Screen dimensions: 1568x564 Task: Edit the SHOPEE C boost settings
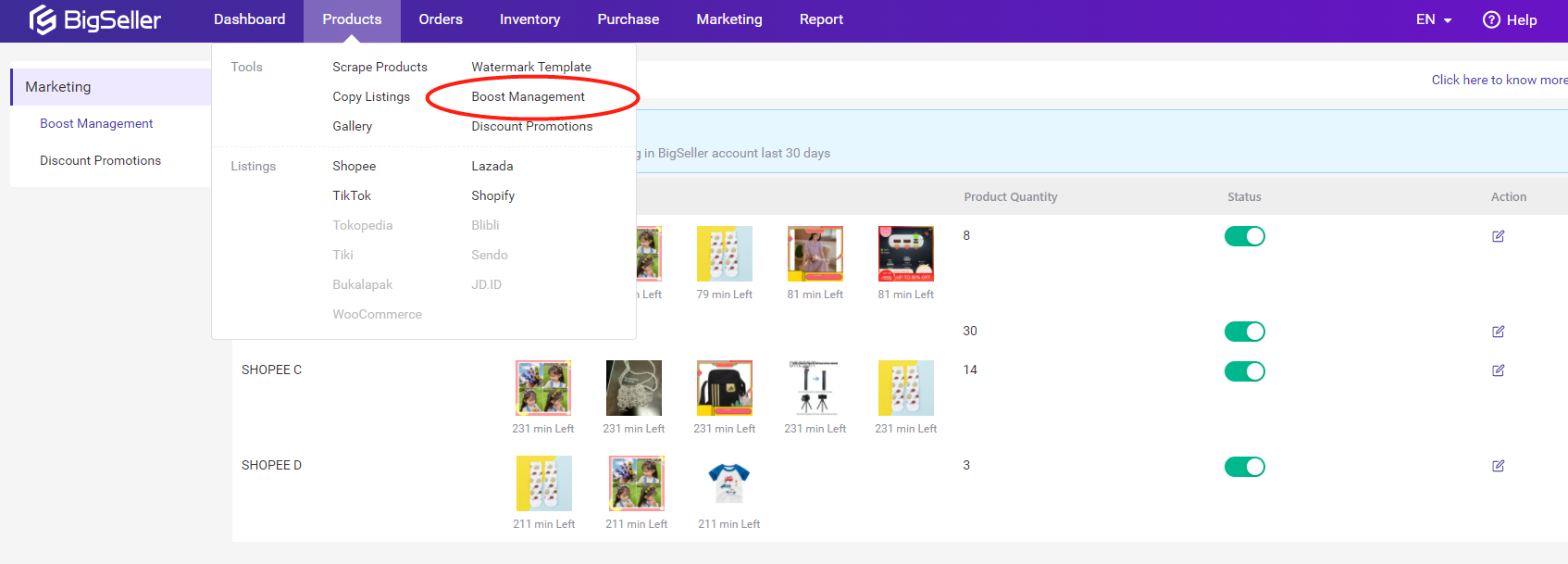tap(1498, 370)
